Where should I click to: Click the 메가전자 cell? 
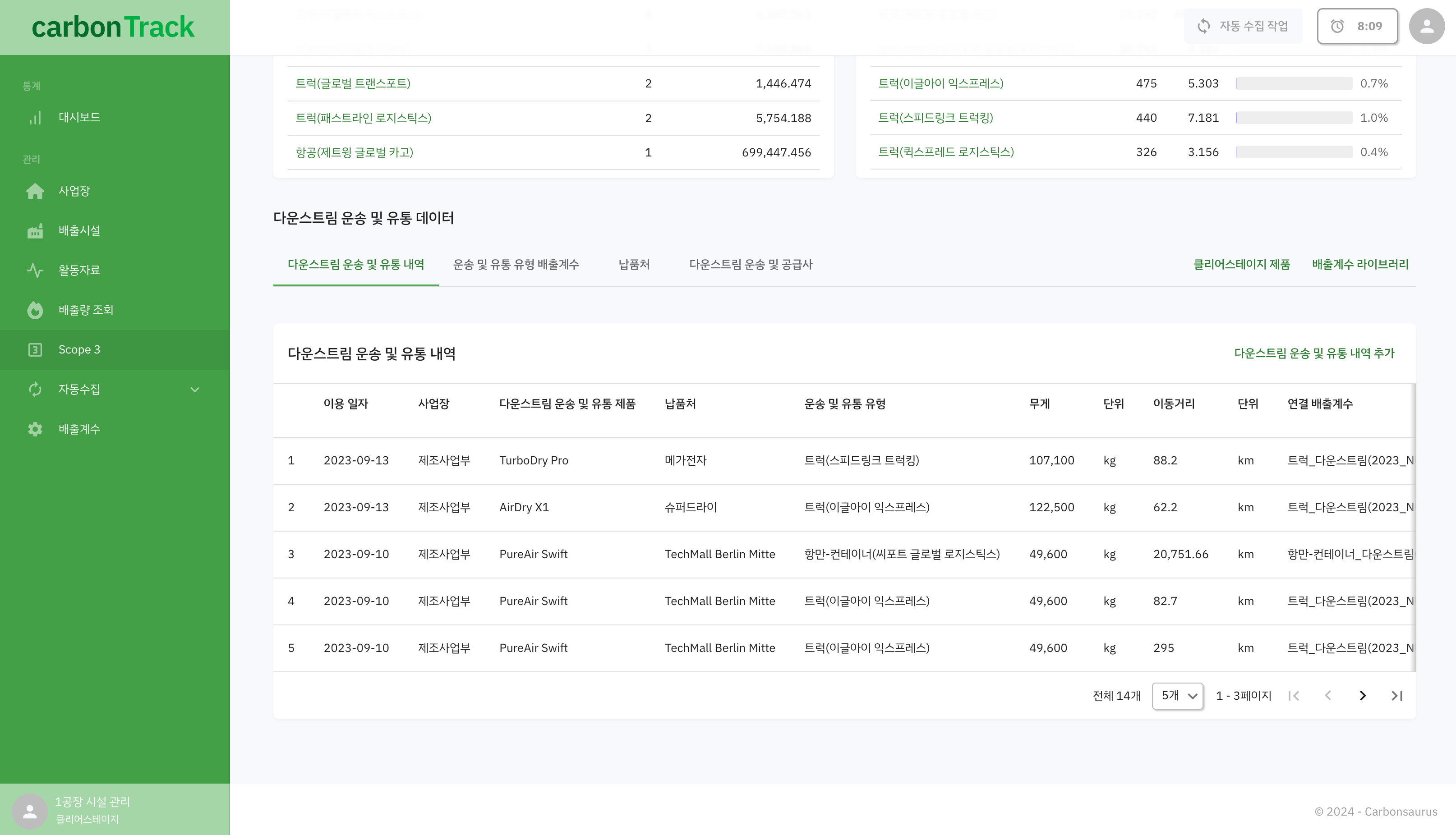click(x=686, y=460)
